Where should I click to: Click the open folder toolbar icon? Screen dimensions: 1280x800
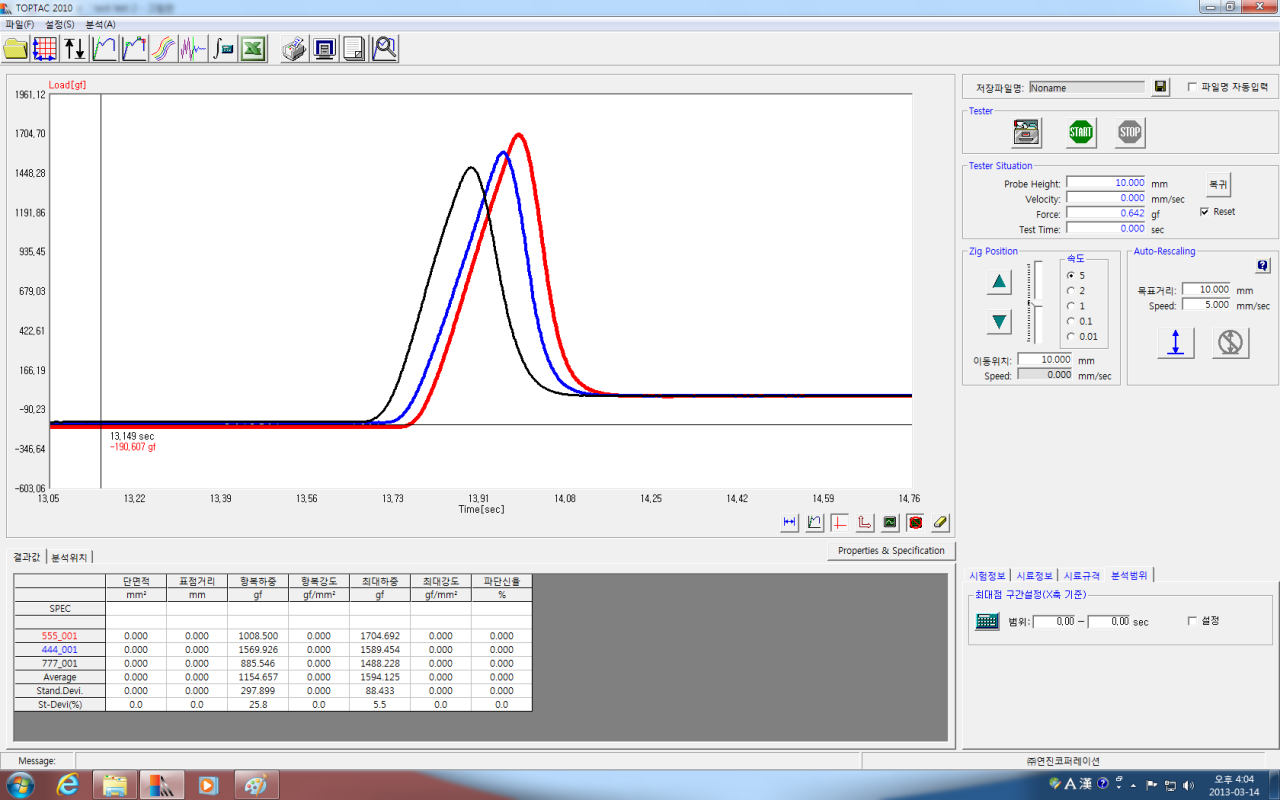tap(16, 48)
